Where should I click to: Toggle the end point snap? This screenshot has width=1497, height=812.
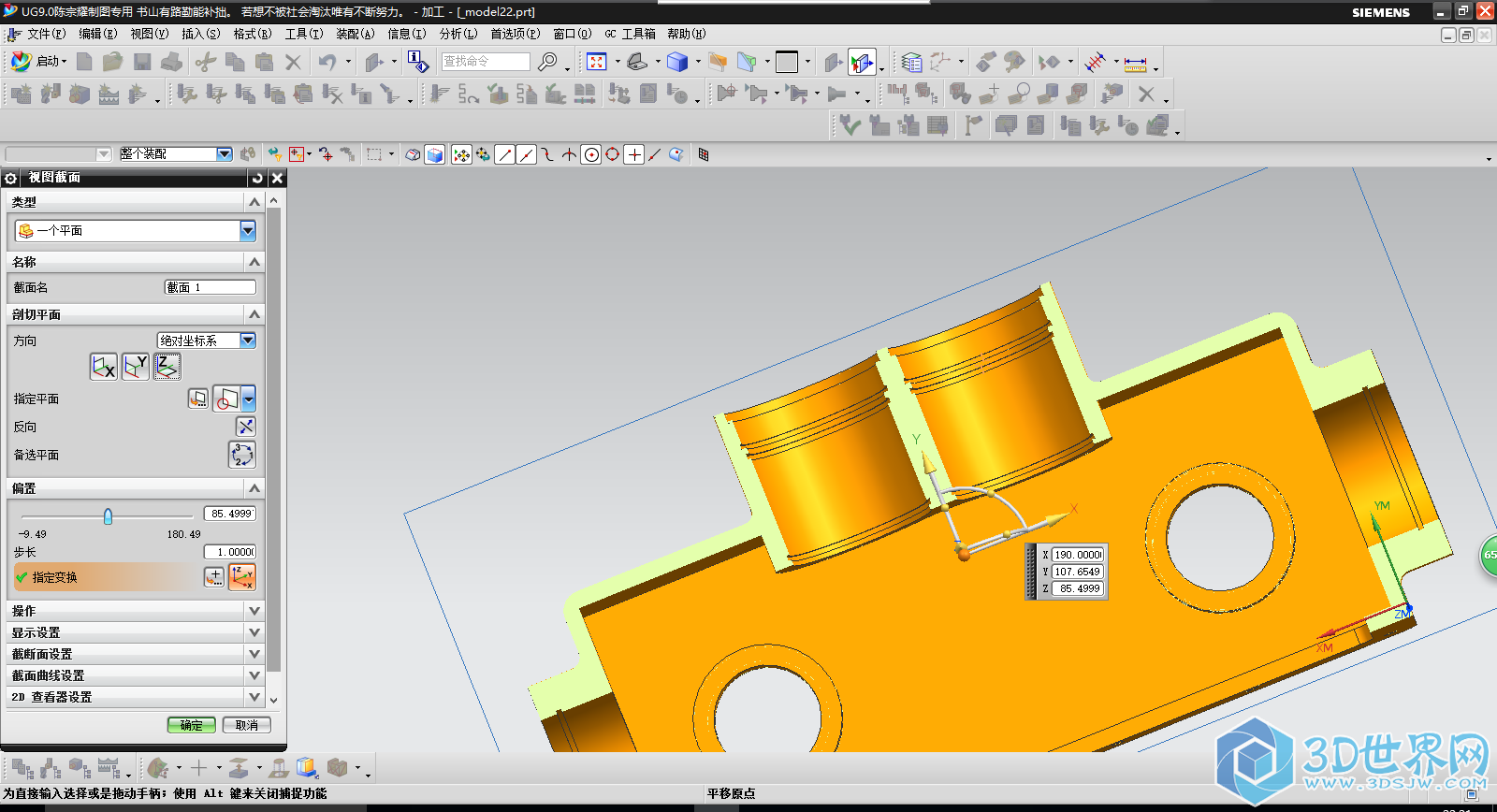pyautogui.click(x=505, y=154)
